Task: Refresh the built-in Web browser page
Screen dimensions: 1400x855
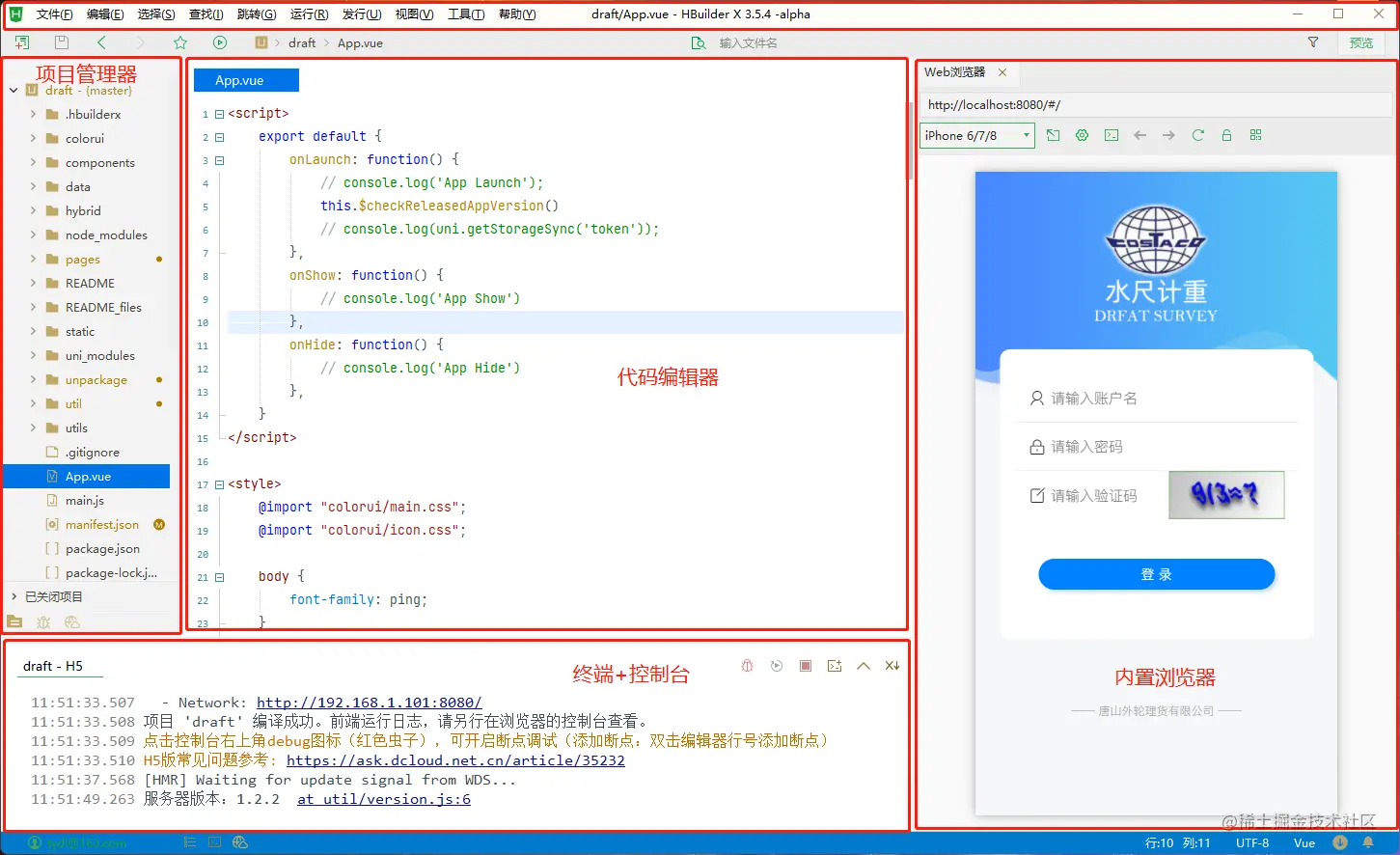Action: point(1197,135)
